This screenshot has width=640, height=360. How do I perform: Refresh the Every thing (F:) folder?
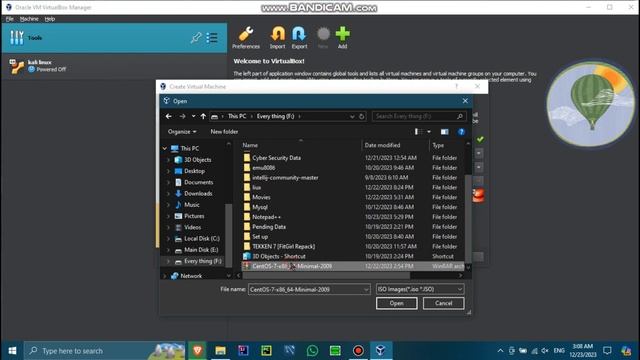(x=362, y=116)
